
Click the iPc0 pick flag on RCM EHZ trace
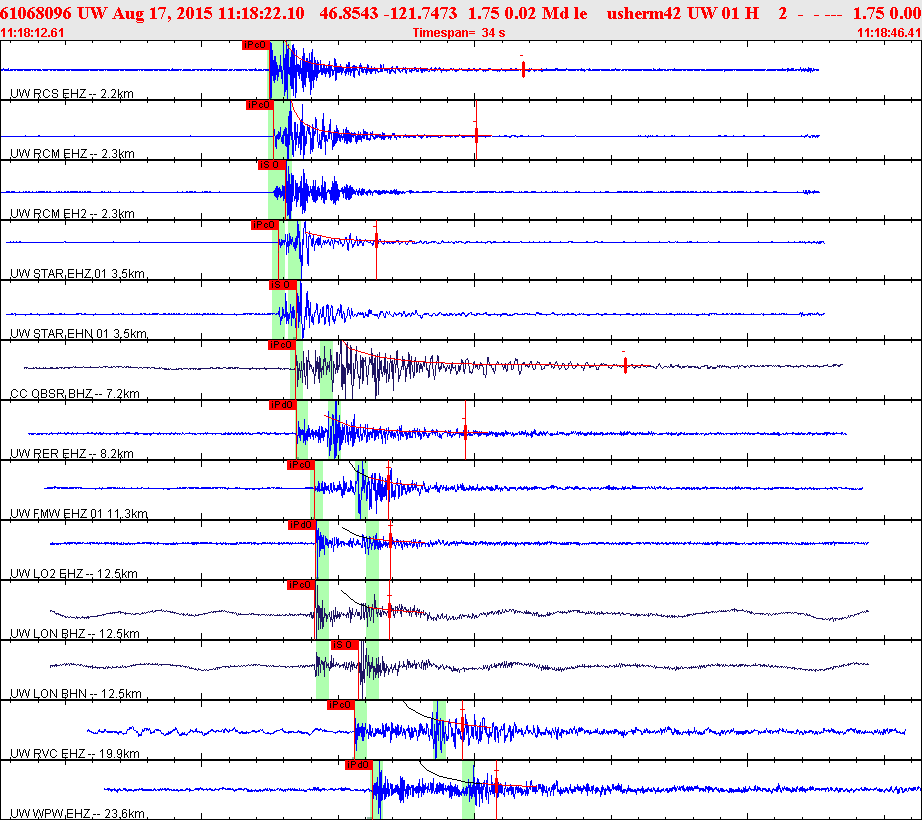pyautogui.click(x=260, y=105)
